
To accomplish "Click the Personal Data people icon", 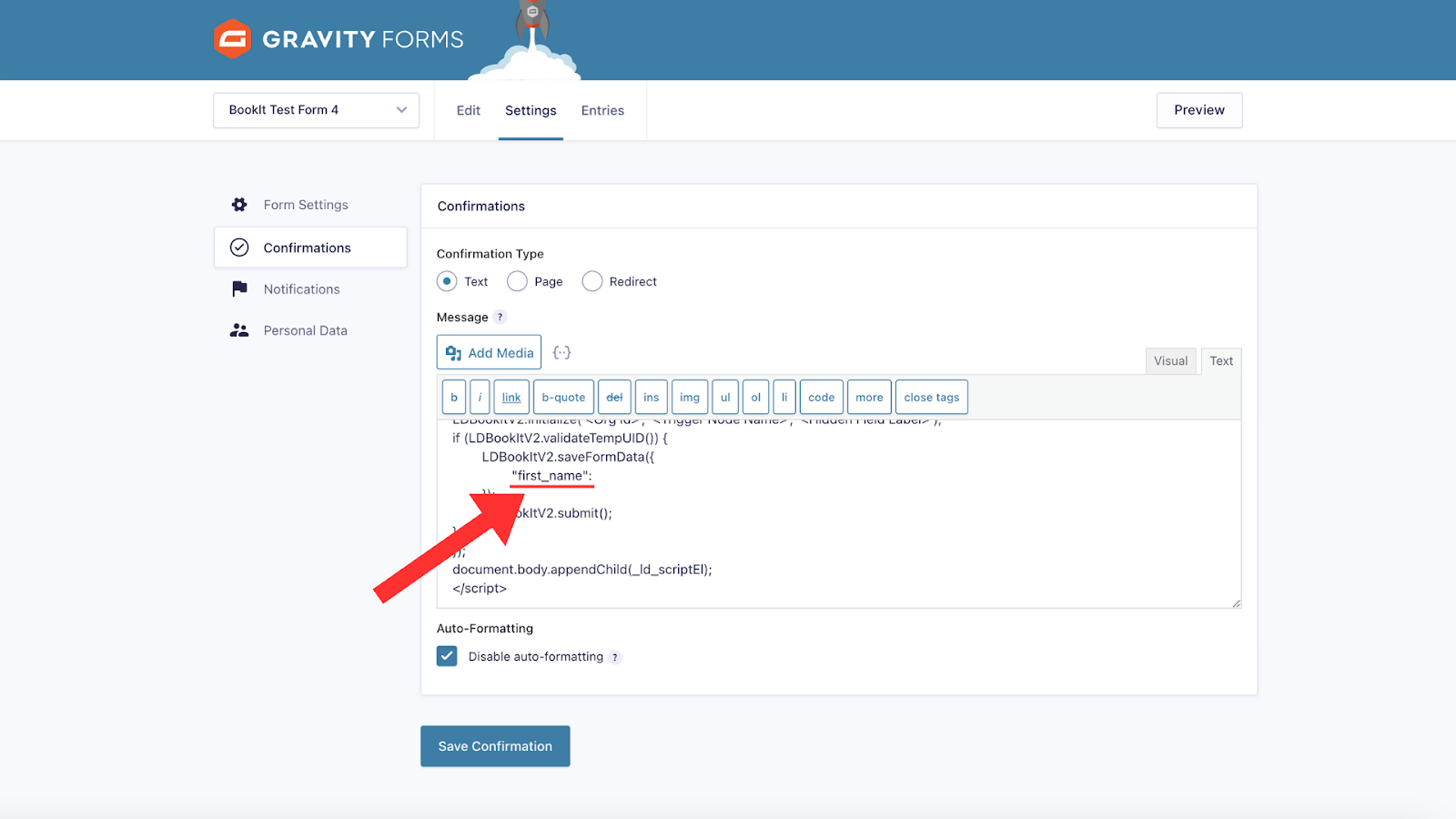I will point(239,330).
